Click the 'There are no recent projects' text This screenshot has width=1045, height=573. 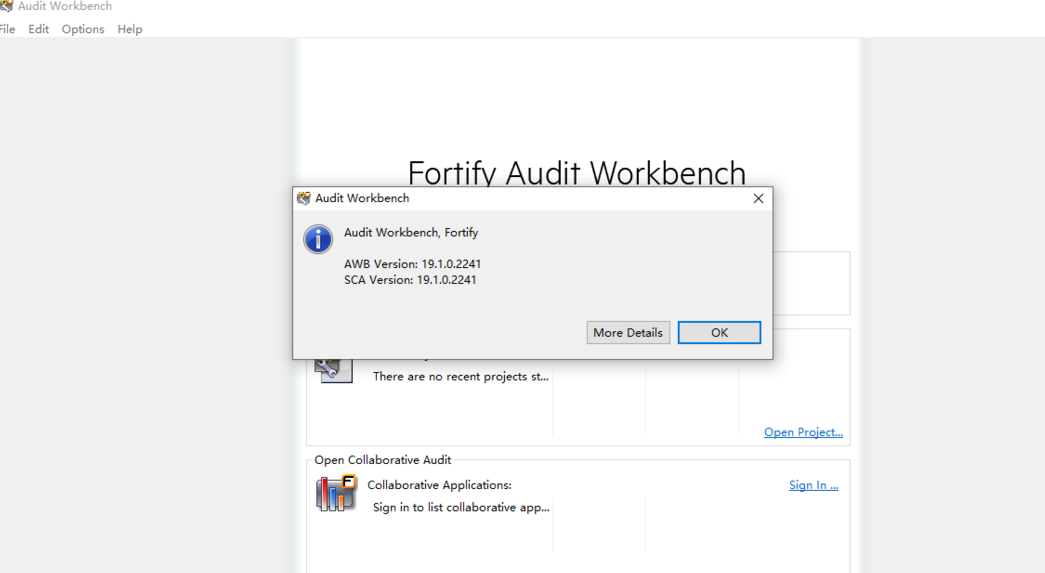click(461, 376)
